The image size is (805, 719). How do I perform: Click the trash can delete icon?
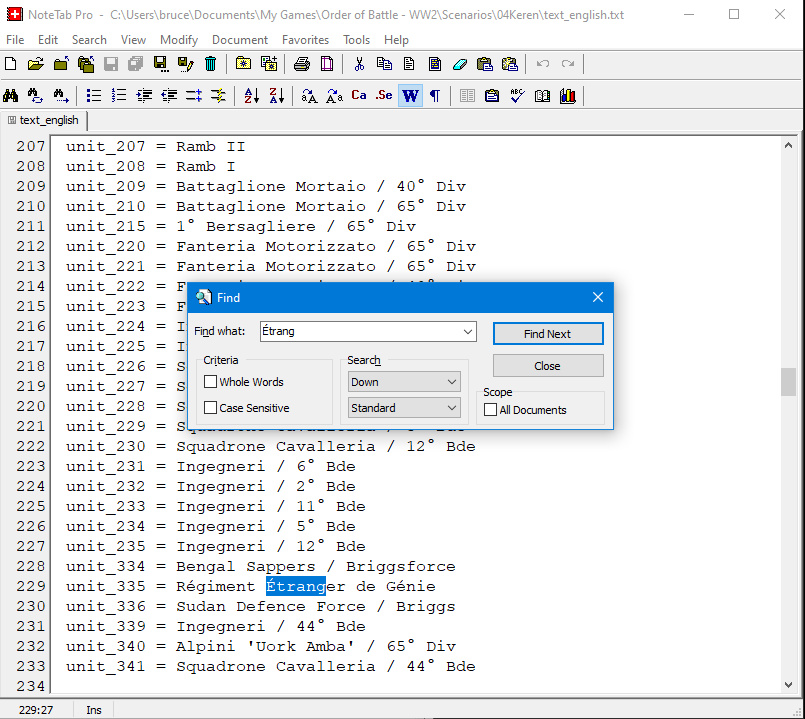pyautogui.click(x=210, y=64)
